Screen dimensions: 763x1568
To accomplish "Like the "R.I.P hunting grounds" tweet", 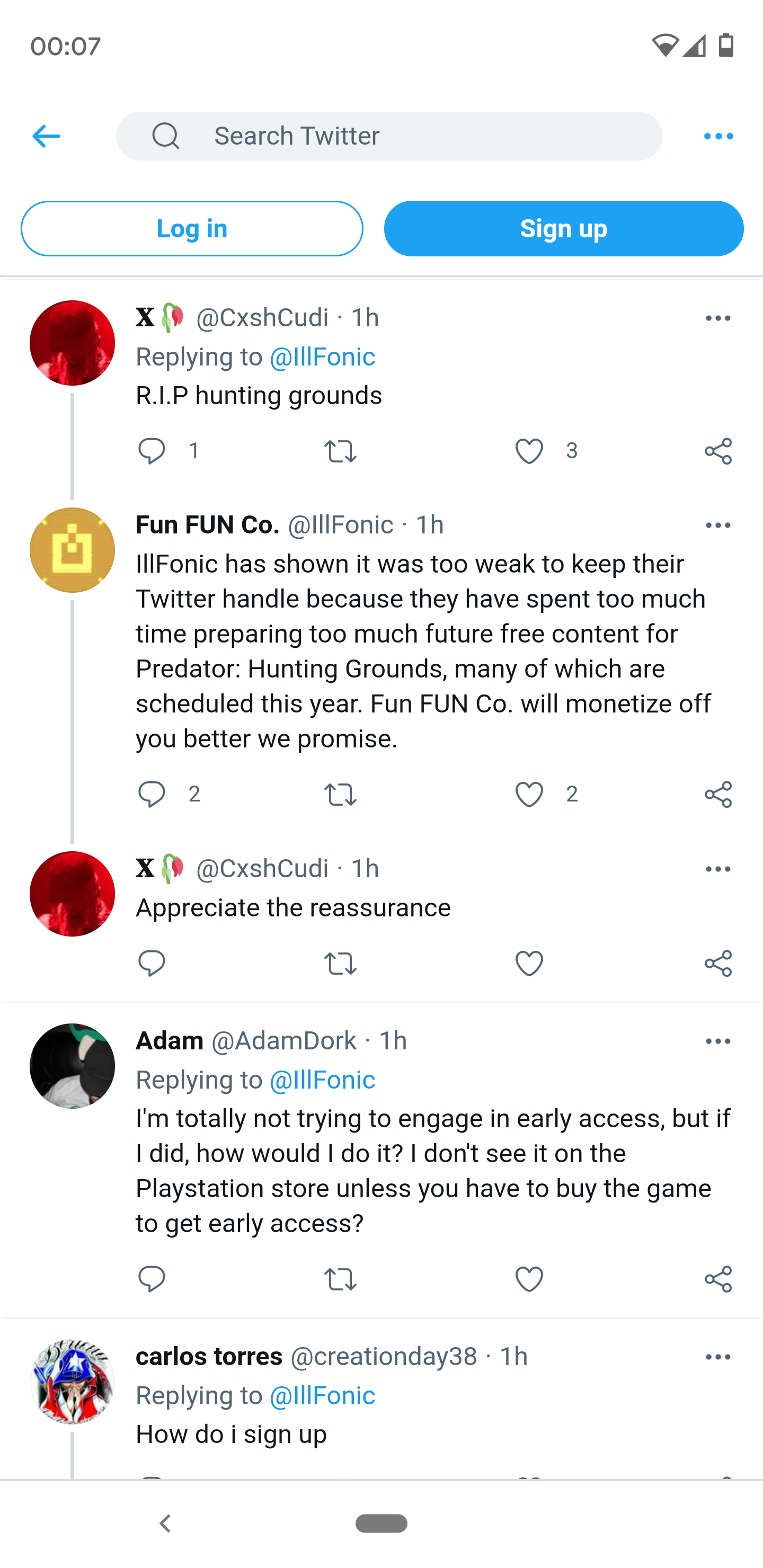I will 529,451.
